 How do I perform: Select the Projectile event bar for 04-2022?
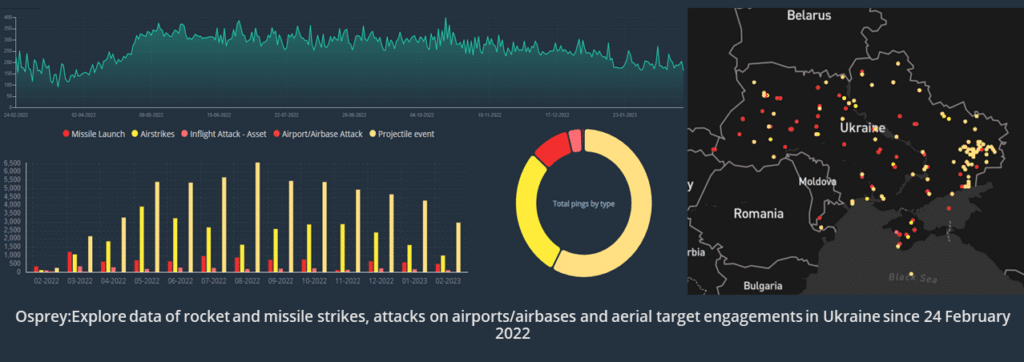pyautogui.click(x=124, y=244)
